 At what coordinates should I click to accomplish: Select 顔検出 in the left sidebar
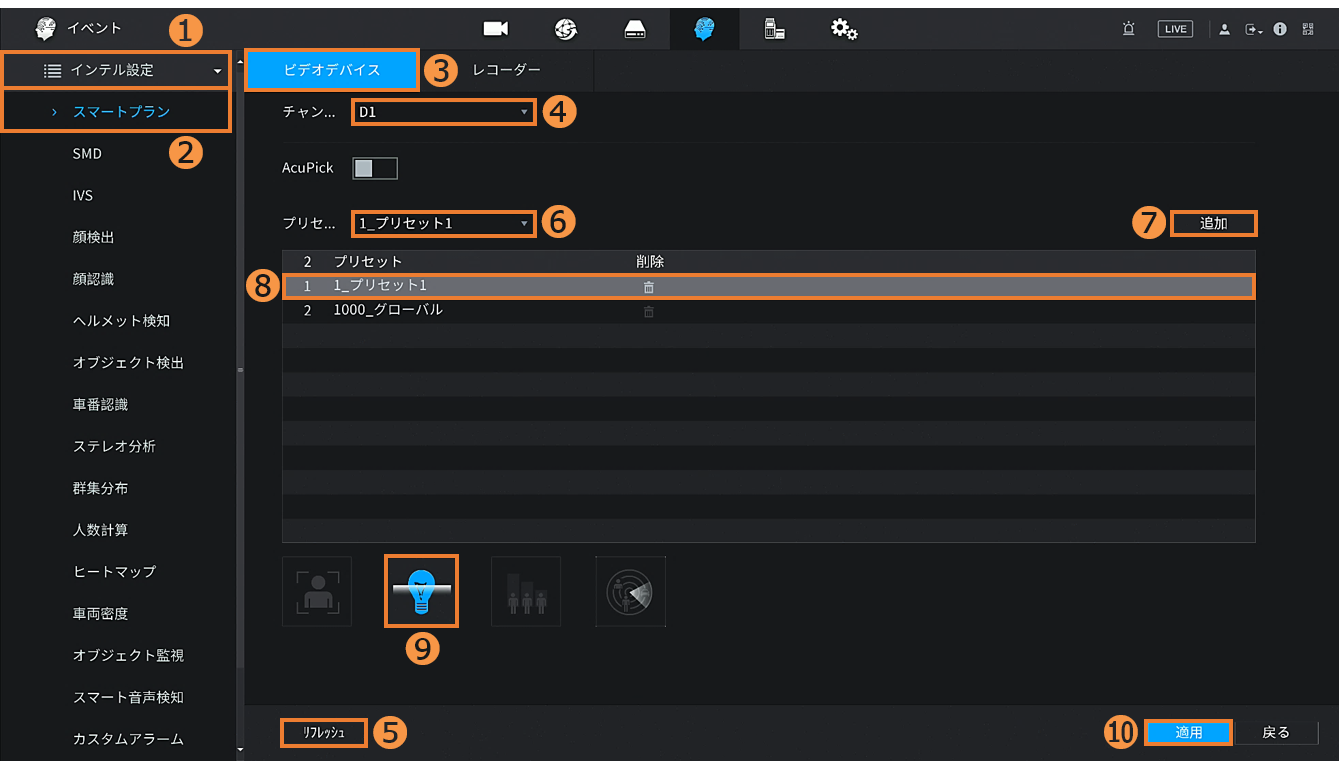(93, 237)
